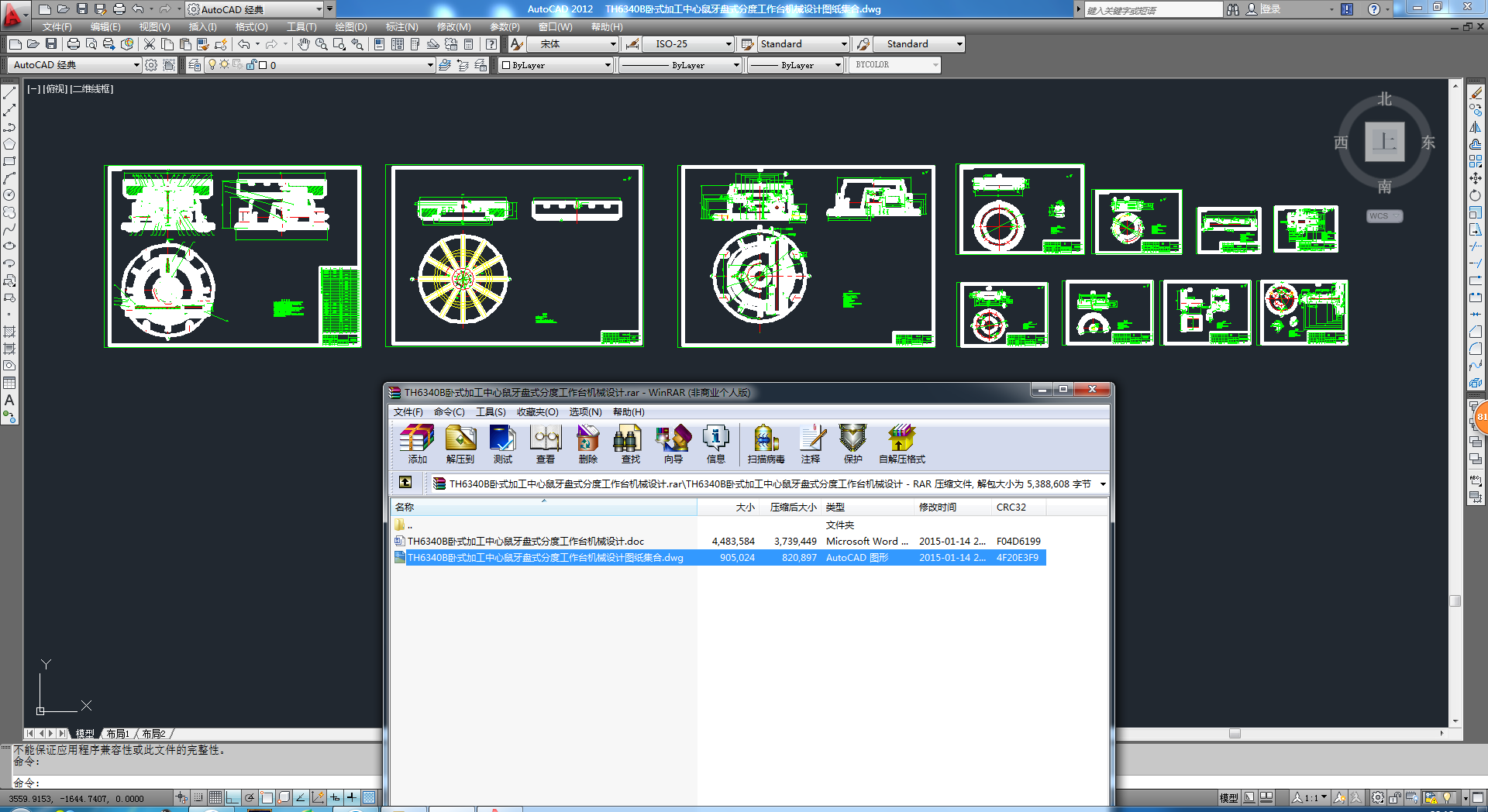Click horizontal scrollbar thumb of drawing area

[x=1235, y=734]
